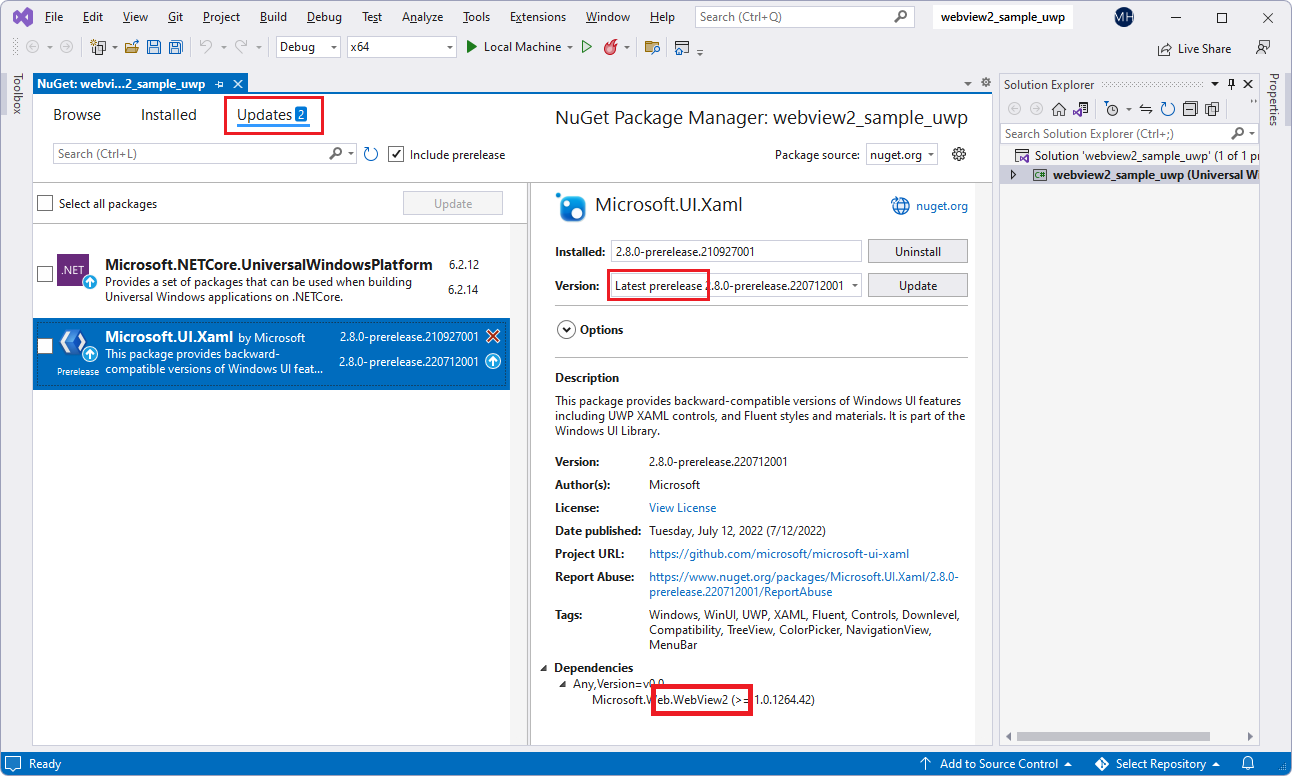
Task: Click the Save All icon on the toolbar
Action: [176, 46]
